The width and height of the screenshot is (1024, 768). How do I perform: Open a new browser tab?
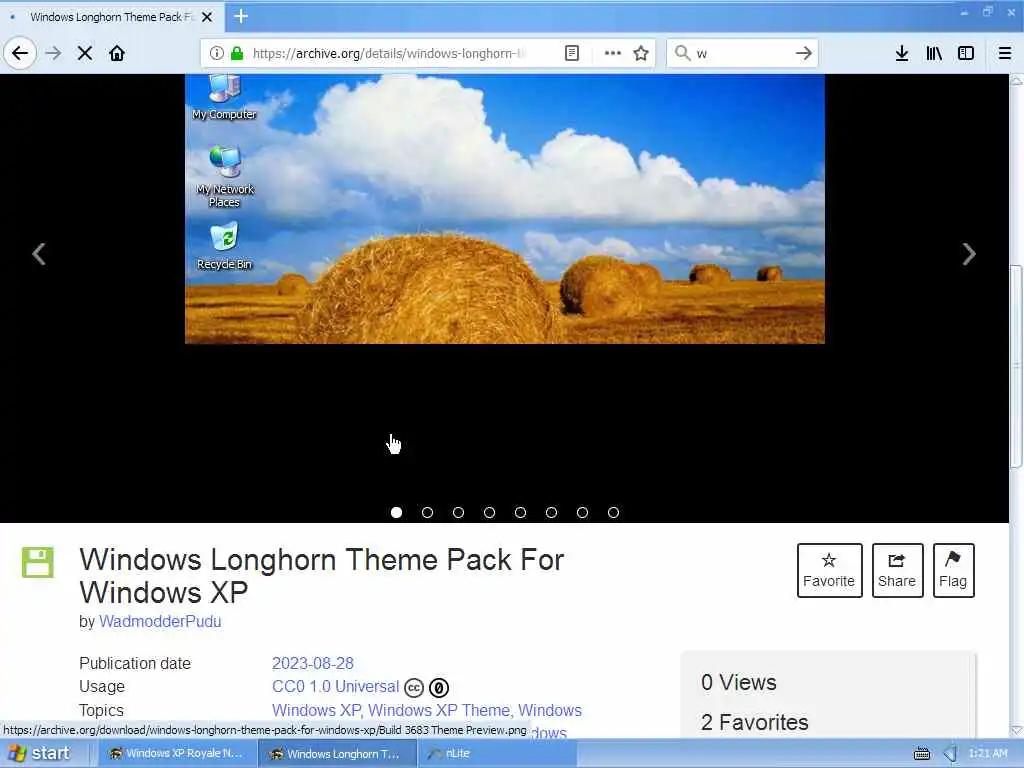tap(241, 16)
